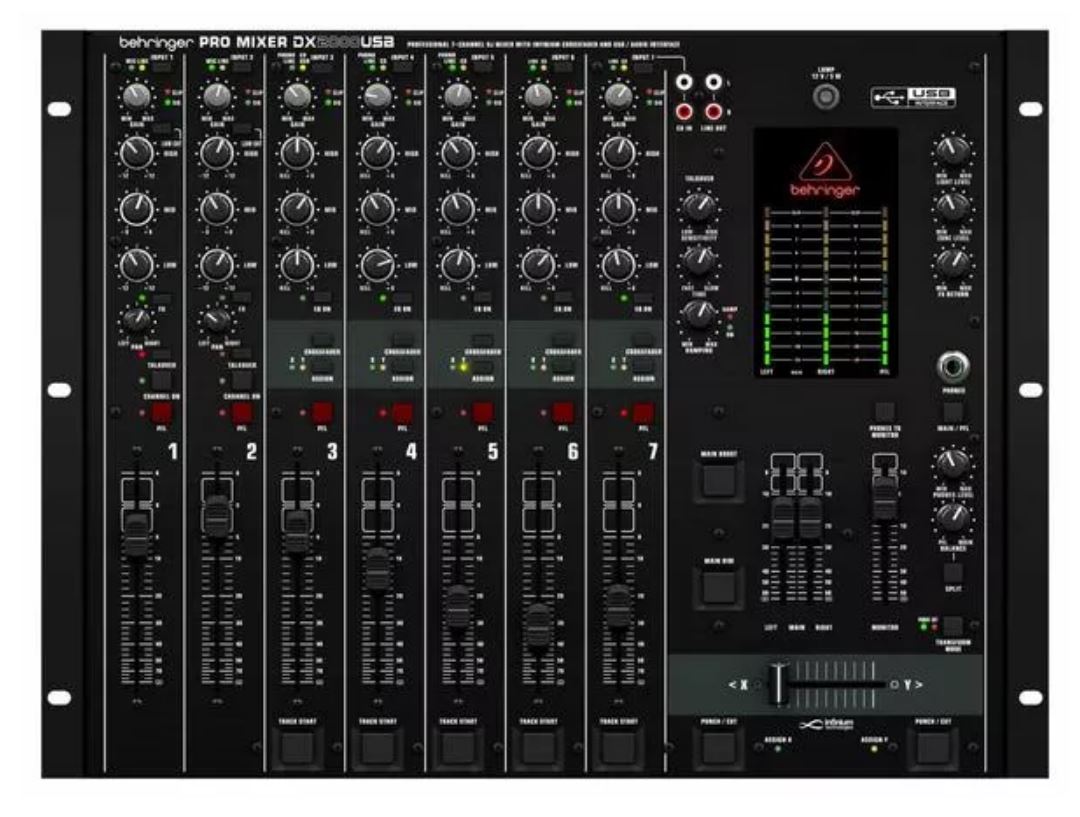Click the white Line Out left RCA jack

(714, 82)
